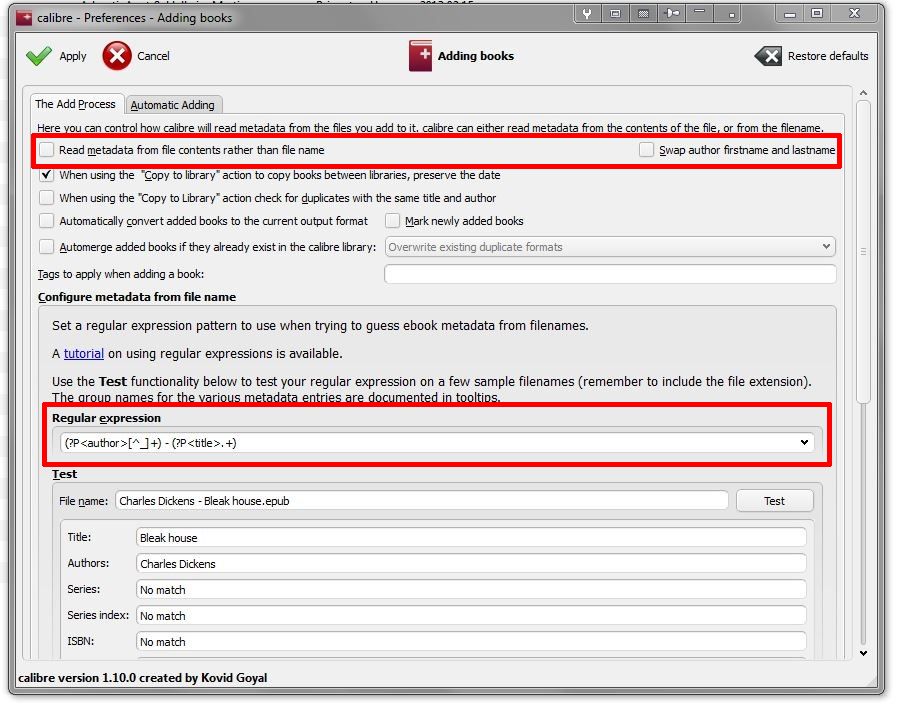Image resolution: width=898 pixels, height=705 pixels.
Task: Close the Preferences window with the X
Action: click(854, 13)
